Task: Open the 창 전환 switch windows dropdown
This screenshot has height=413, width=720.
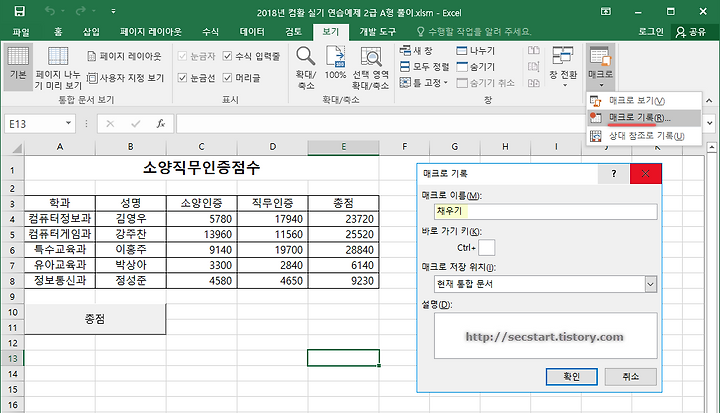Action: (x=563, y=67)
